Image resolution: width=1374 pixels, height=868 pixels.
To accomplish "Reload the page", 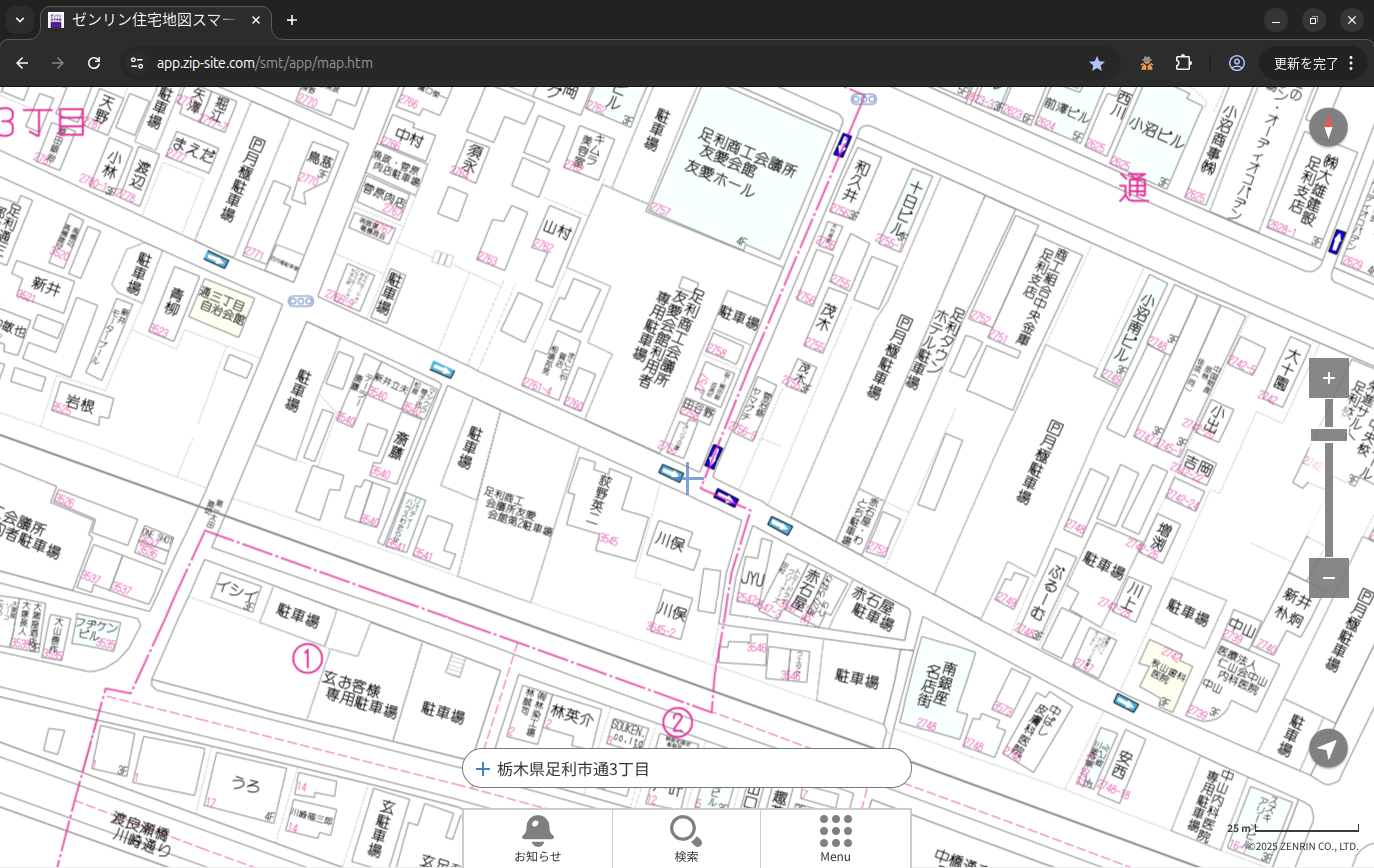I will click(94, 63).
